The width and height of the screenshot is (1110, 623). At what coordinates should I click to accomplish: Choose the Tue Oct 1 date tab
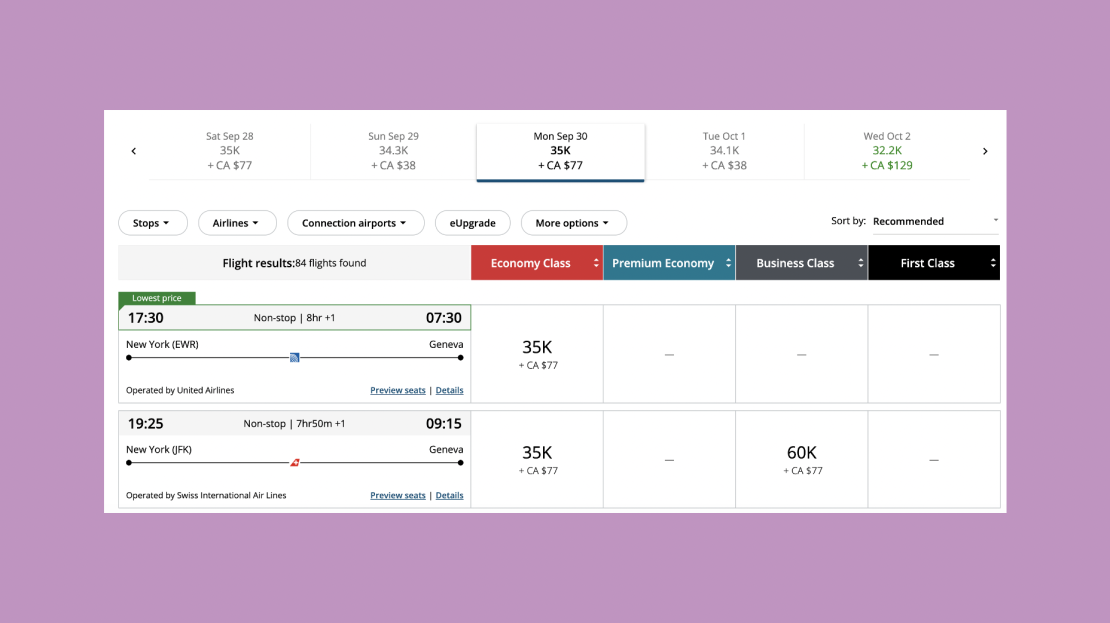pos(724,151)
